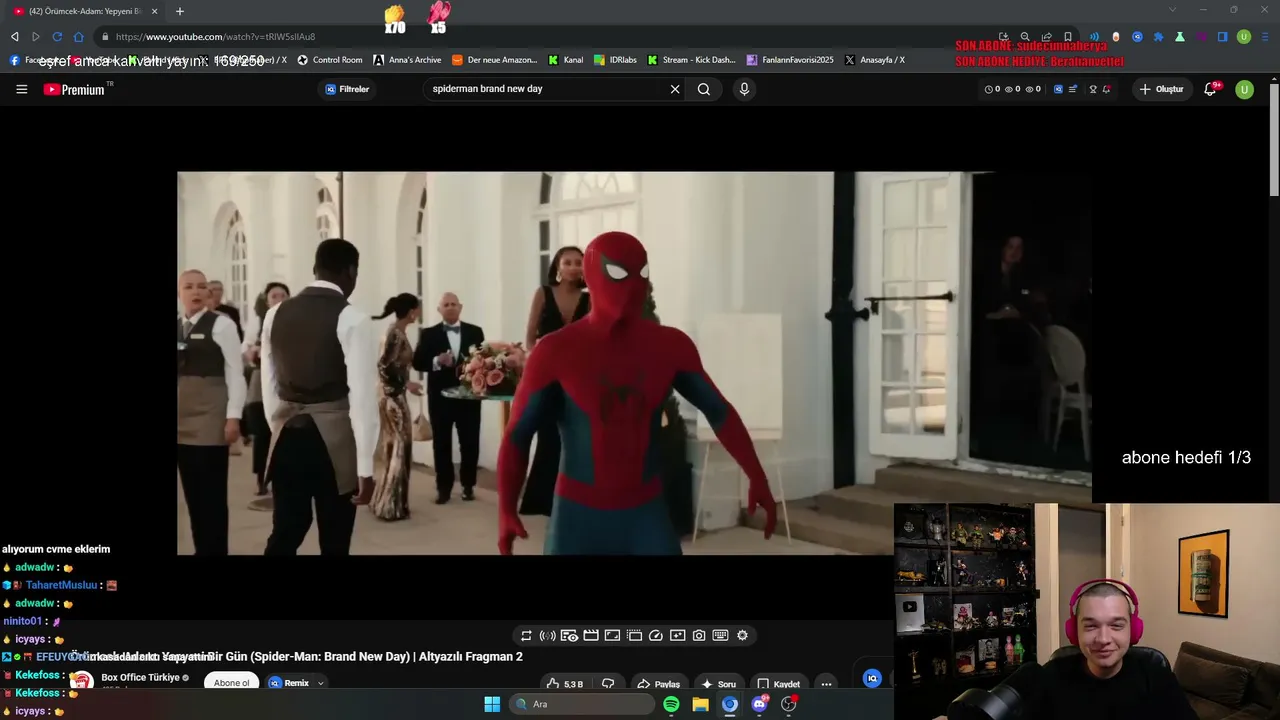Screen dimensions: 1280x720
Task: Open the blue IQ floating button
Action: (872, 678)
